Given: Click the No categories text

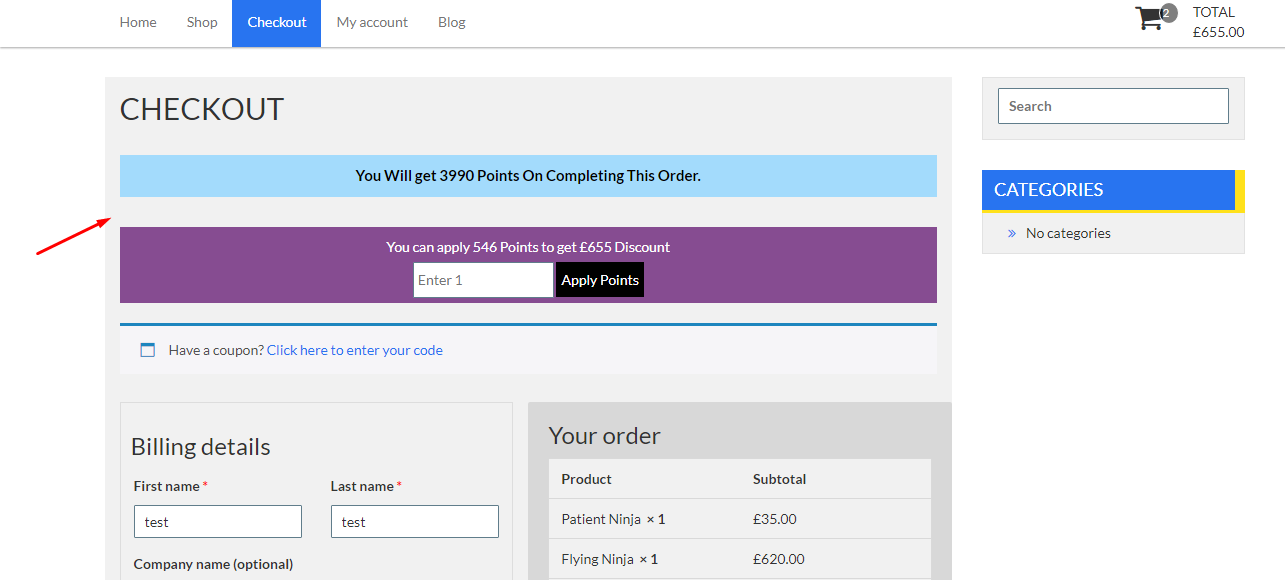Looking at the screenshot, I should point(1068,233).
